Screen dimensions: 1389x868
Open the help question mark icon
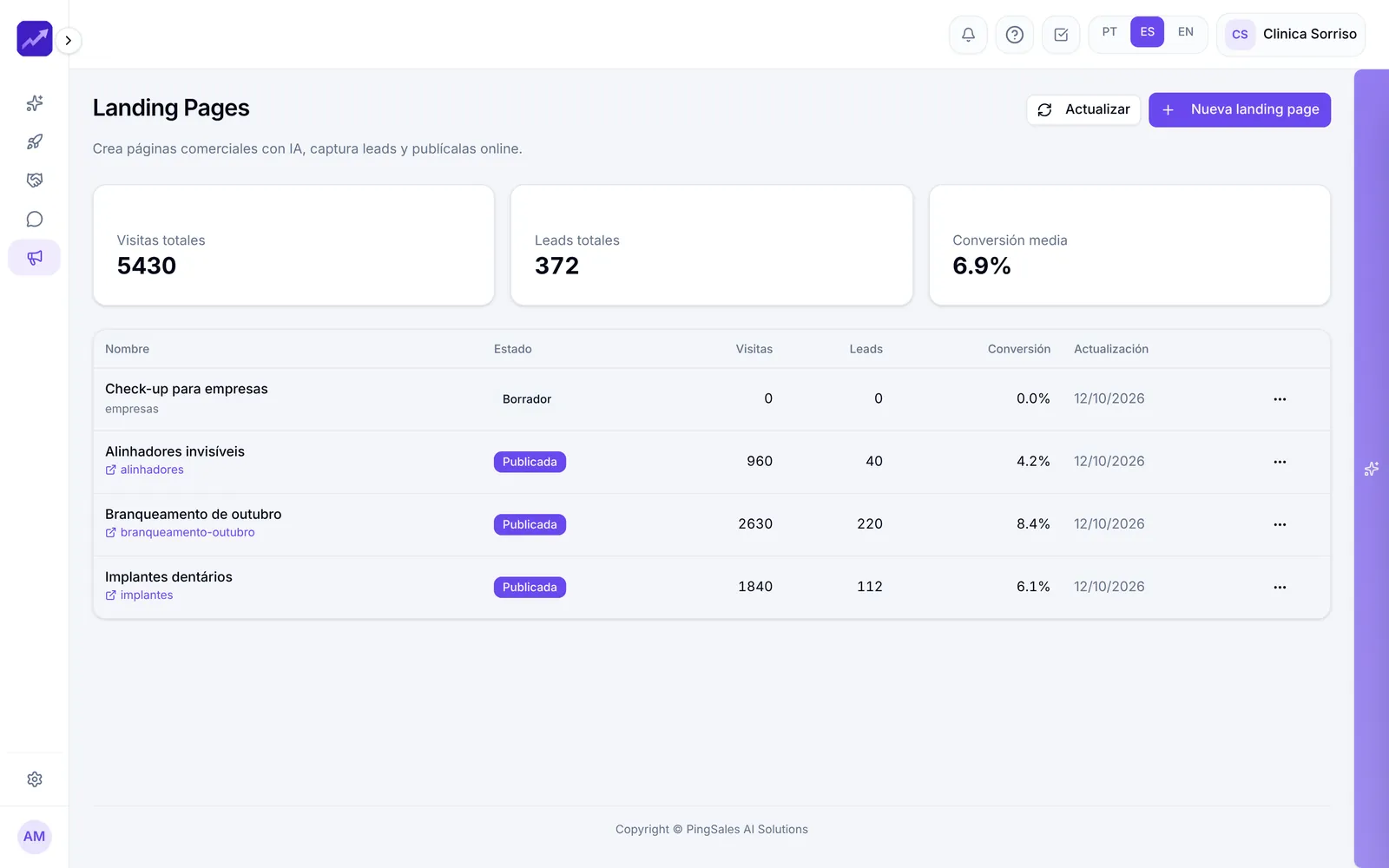[x=1014, y=35]
